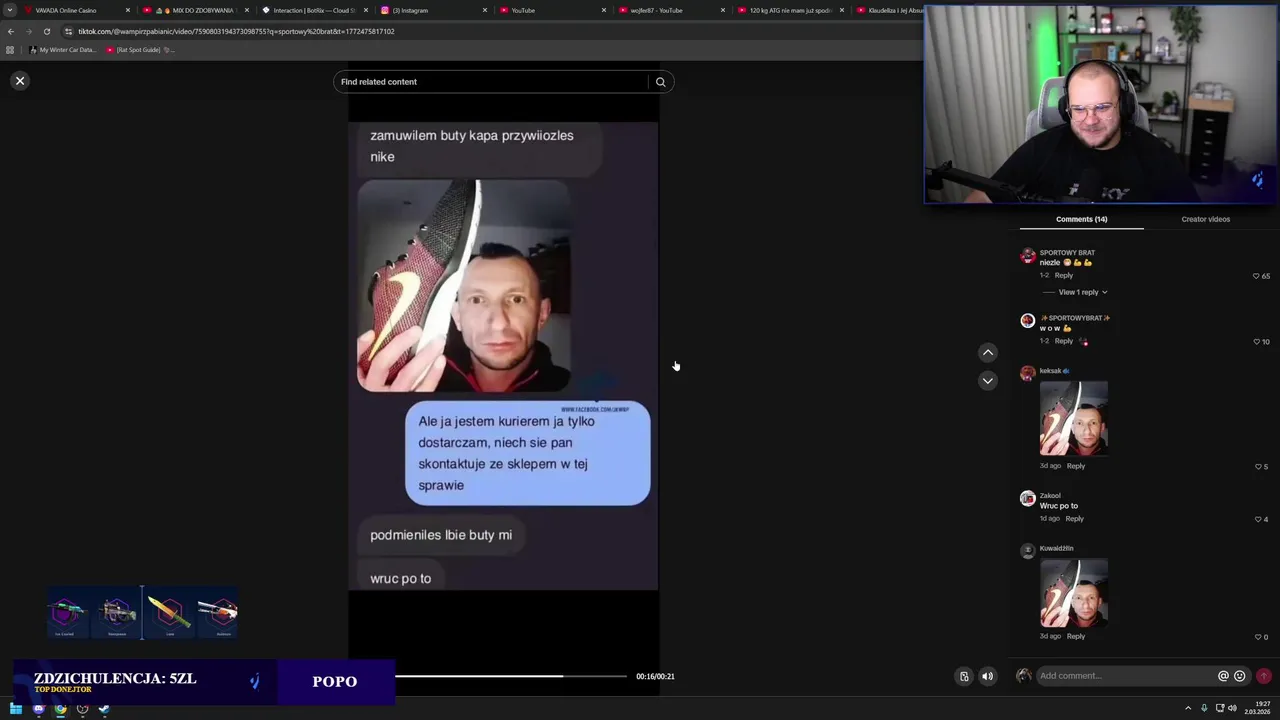Image resolution: width=1280 pixels, height=720 pixels.
Task: Switch to MIX DO ZDOBYWANIA tab
Action: click(195, 10)
